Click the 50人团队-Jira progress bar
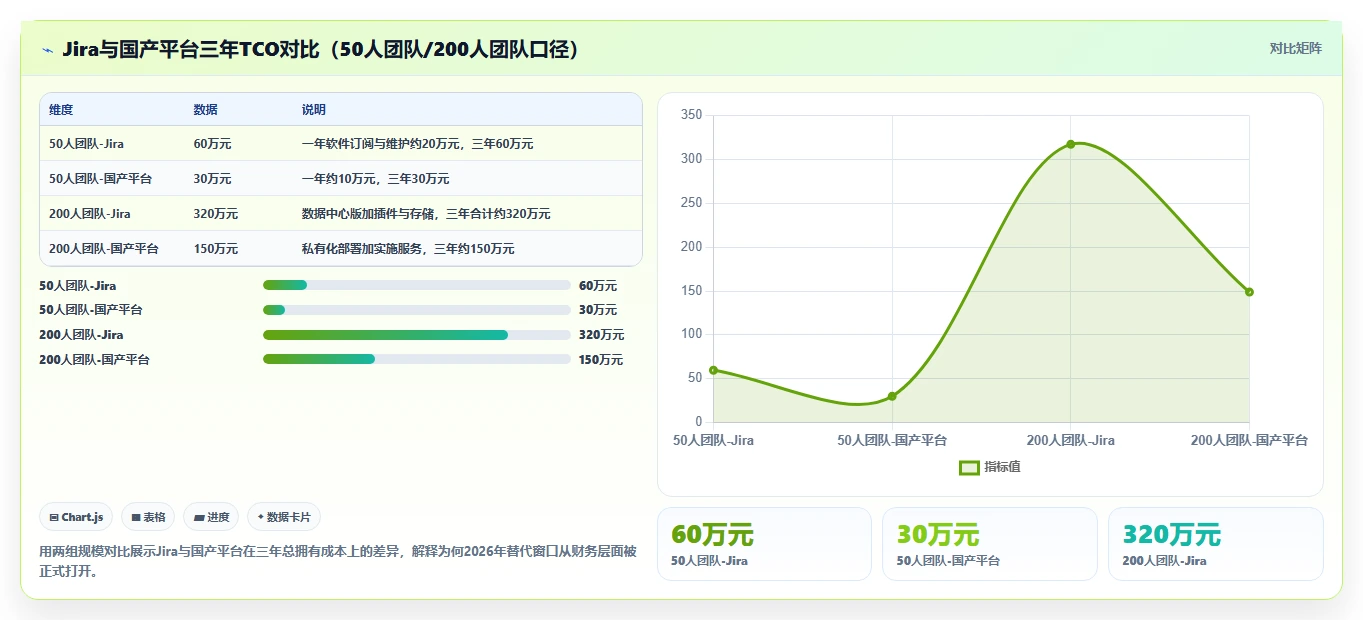The image size is (1363, 620). point(416,285)
